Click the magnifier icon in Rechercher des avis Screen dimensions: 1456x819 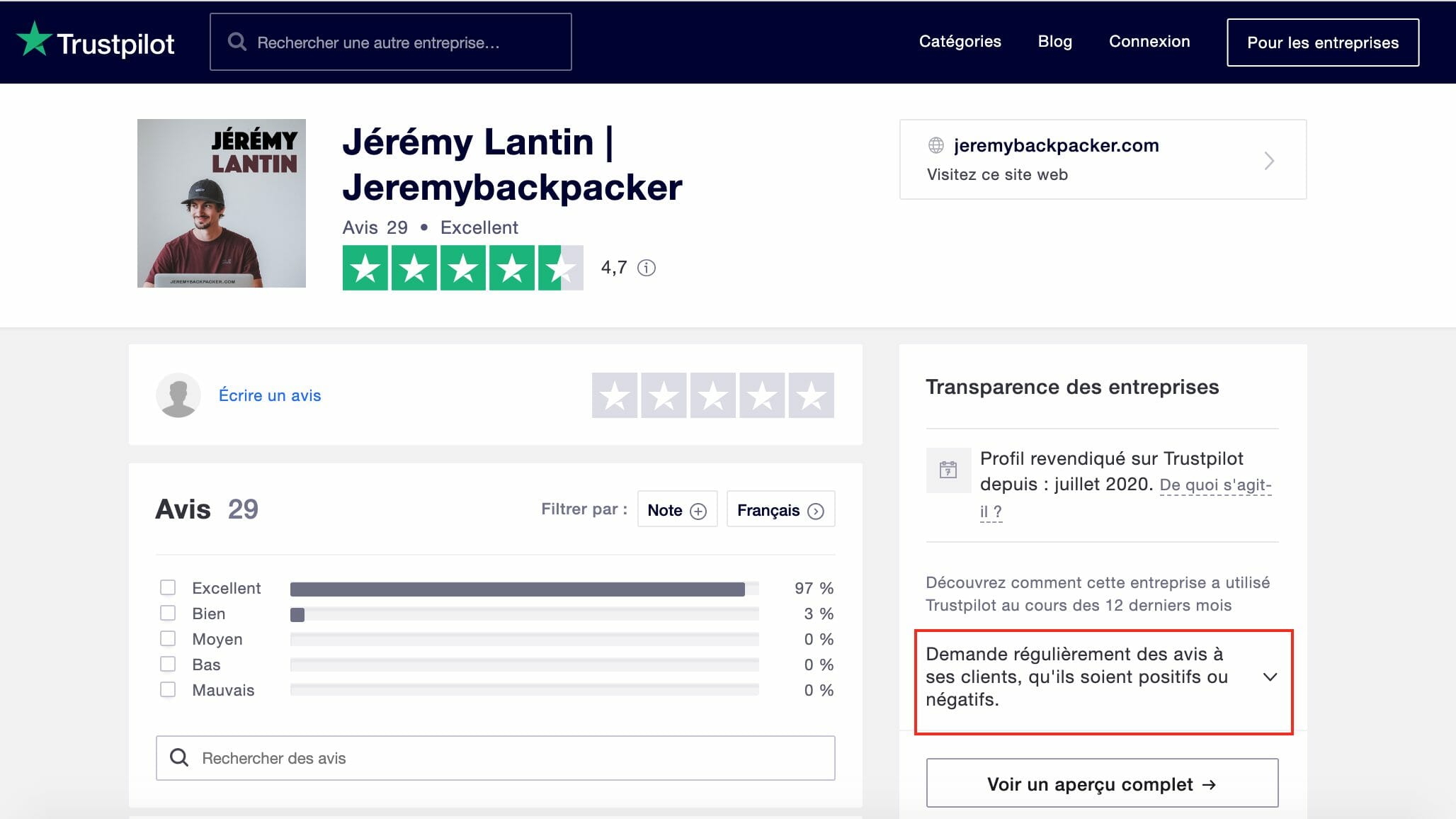[x=179, y=757]
